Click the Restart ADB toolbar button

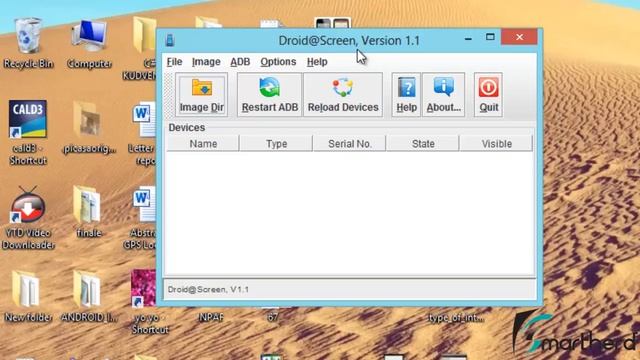(270, 95)
